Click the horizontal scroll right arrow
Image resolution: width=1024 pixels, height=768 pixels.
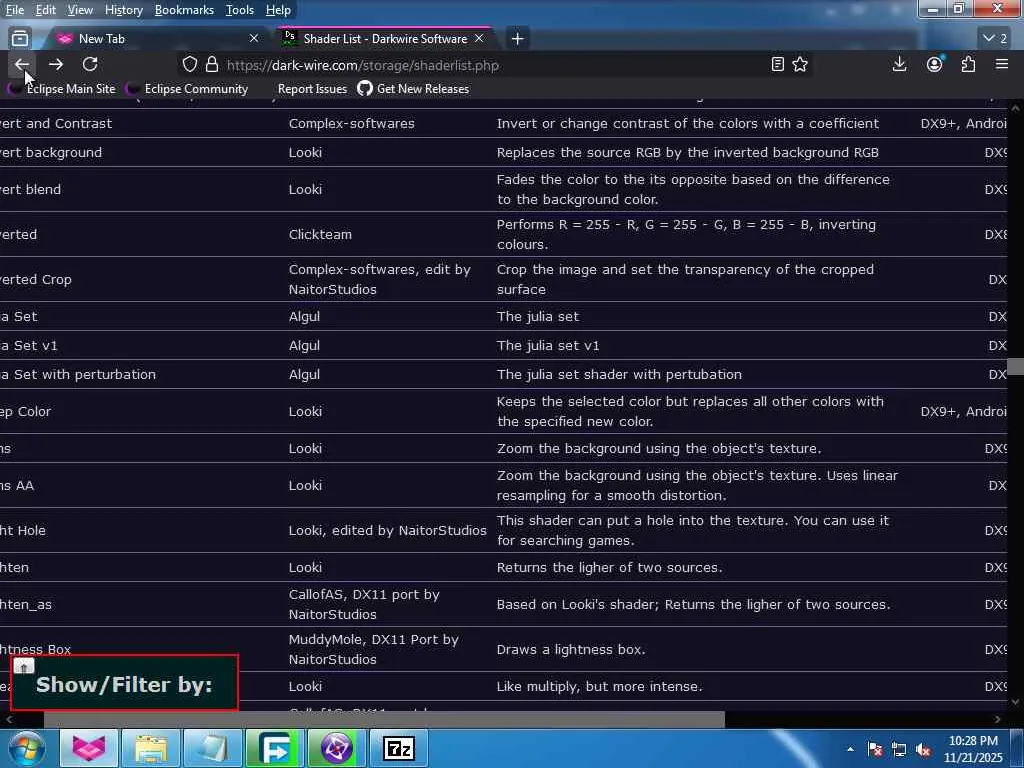[x=997, y=720]
